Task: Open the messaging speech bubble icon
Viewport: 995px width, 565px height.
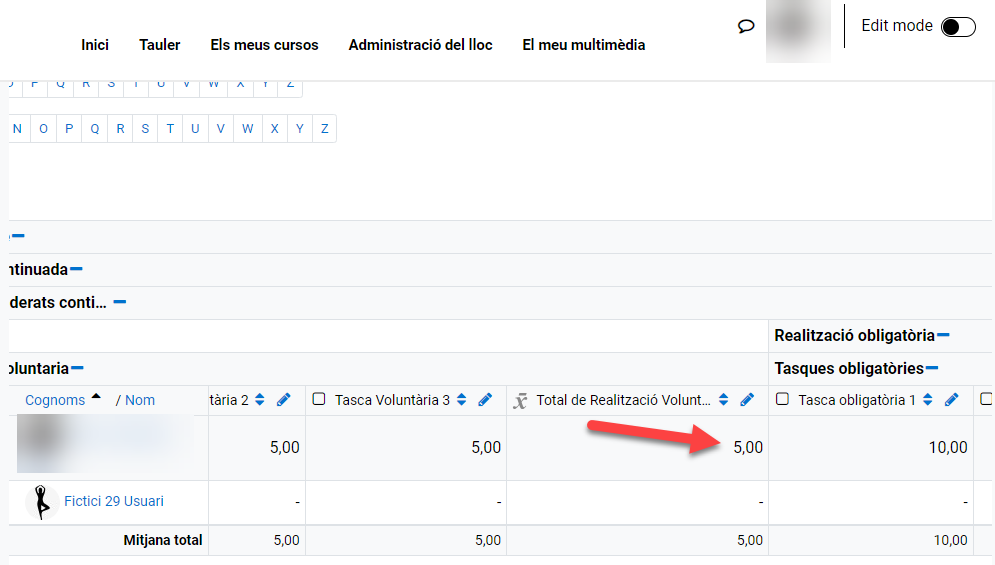Action: pos(746,27)
